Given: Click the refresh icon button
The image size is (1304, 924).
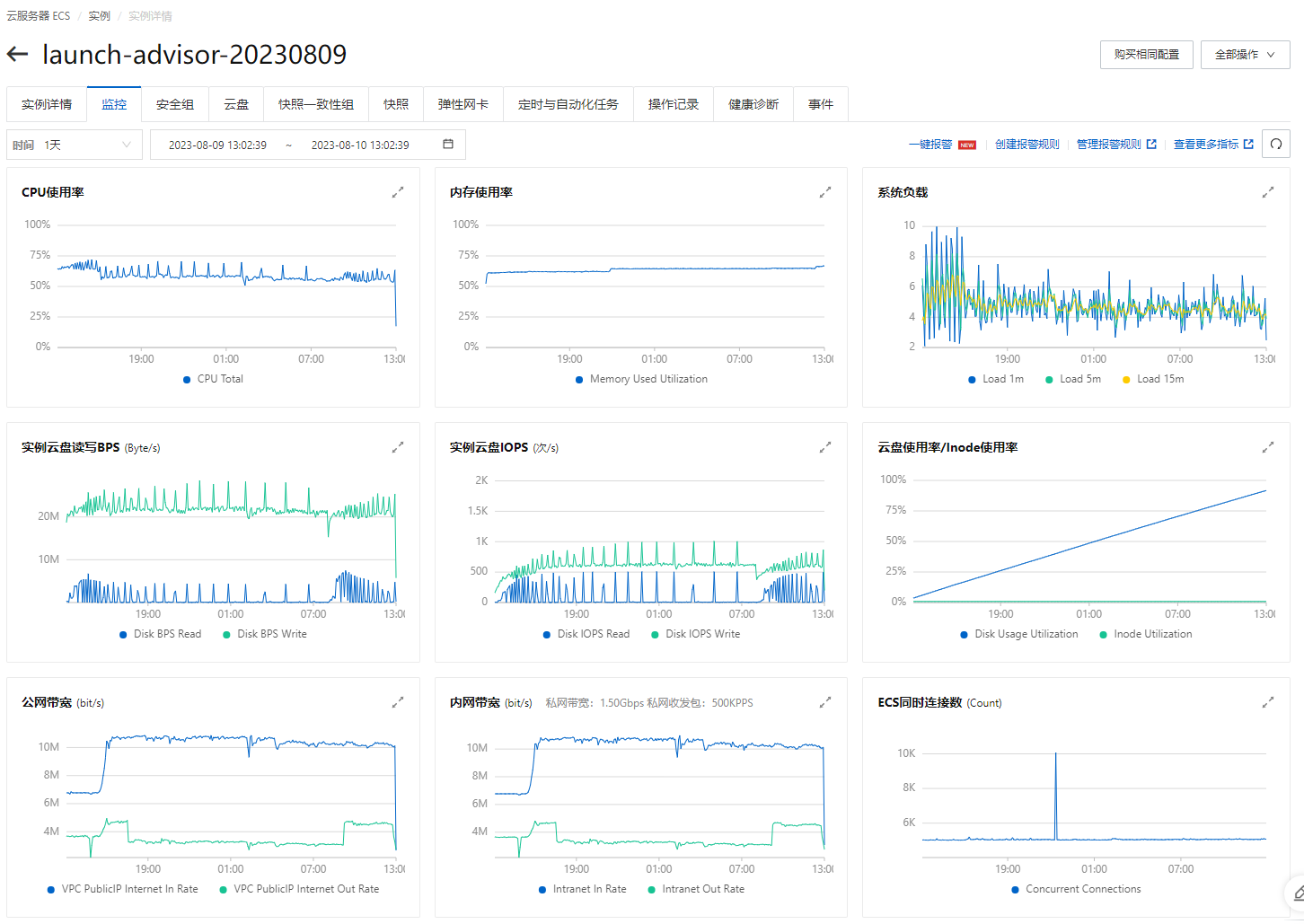Looking at the screenshot, I should [1275, 145].
